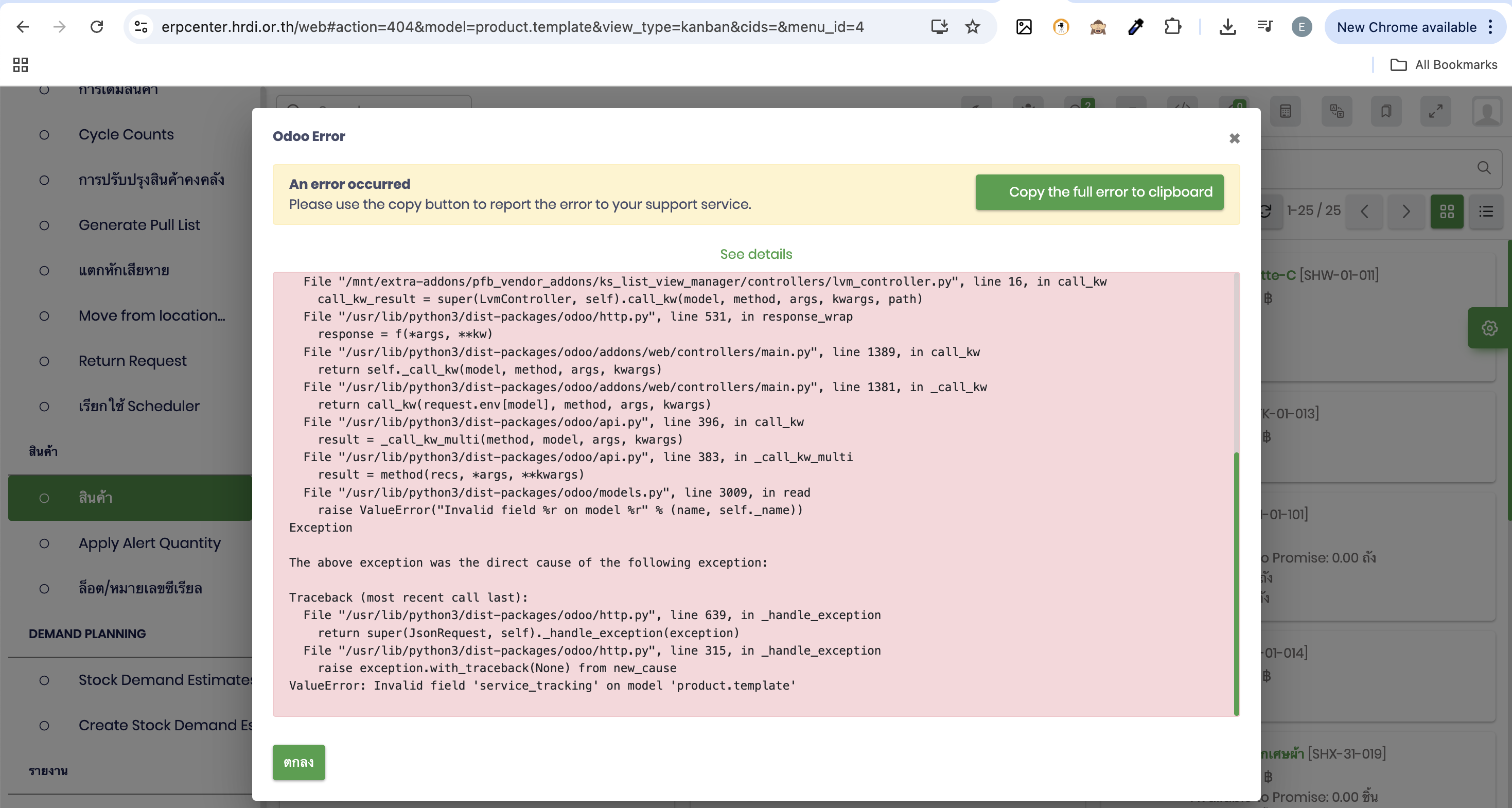Open the settings gear side tab

click(x=1489, y=328)
